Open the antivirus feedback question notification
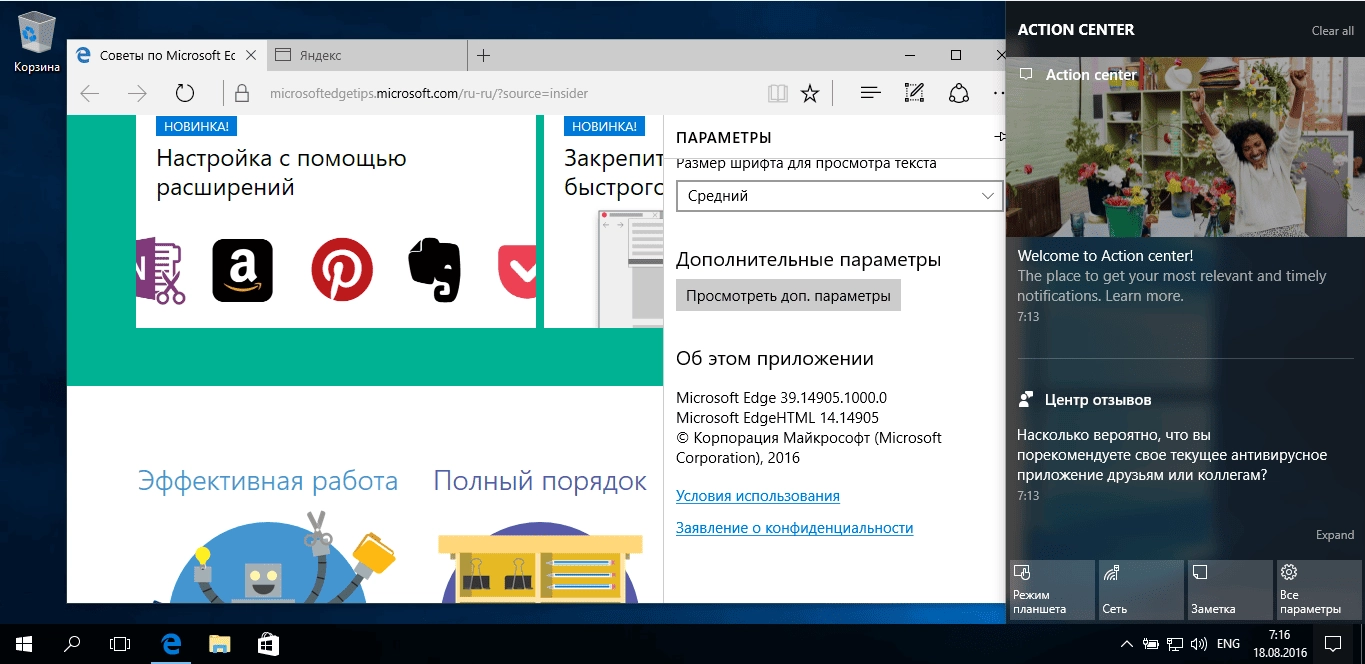The height and width of the screenshot is (664, 1365). point(1172,455)
